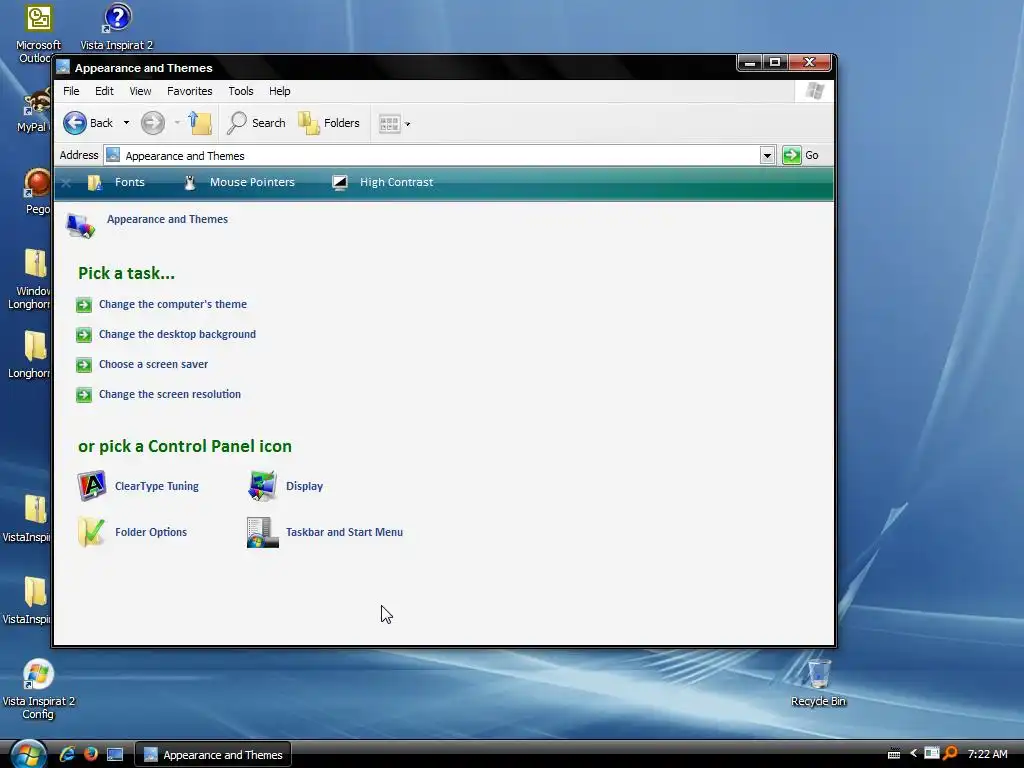The width and height of the screenshot is (1024, 768).
Task: Select Change the desktop background task
Action: (177, 334)
